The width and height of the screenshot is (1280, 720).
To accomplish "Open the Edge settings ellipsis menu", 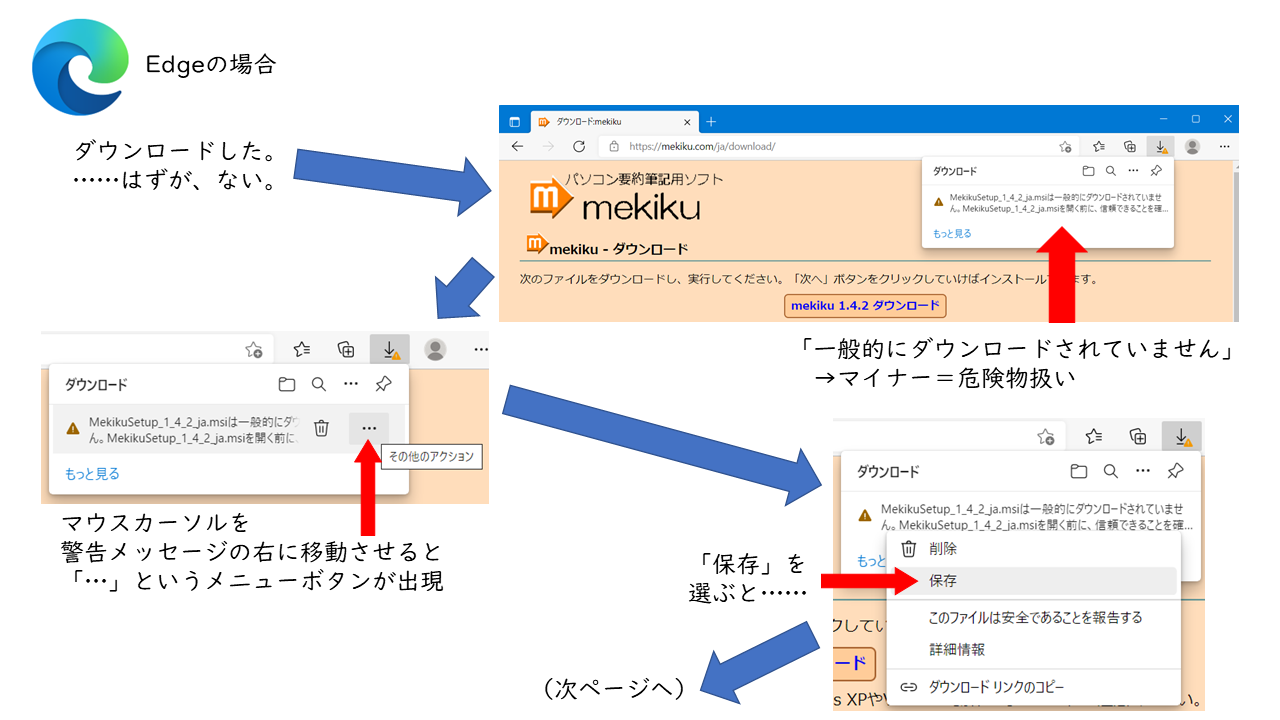I will click(x=1223, y=146).
